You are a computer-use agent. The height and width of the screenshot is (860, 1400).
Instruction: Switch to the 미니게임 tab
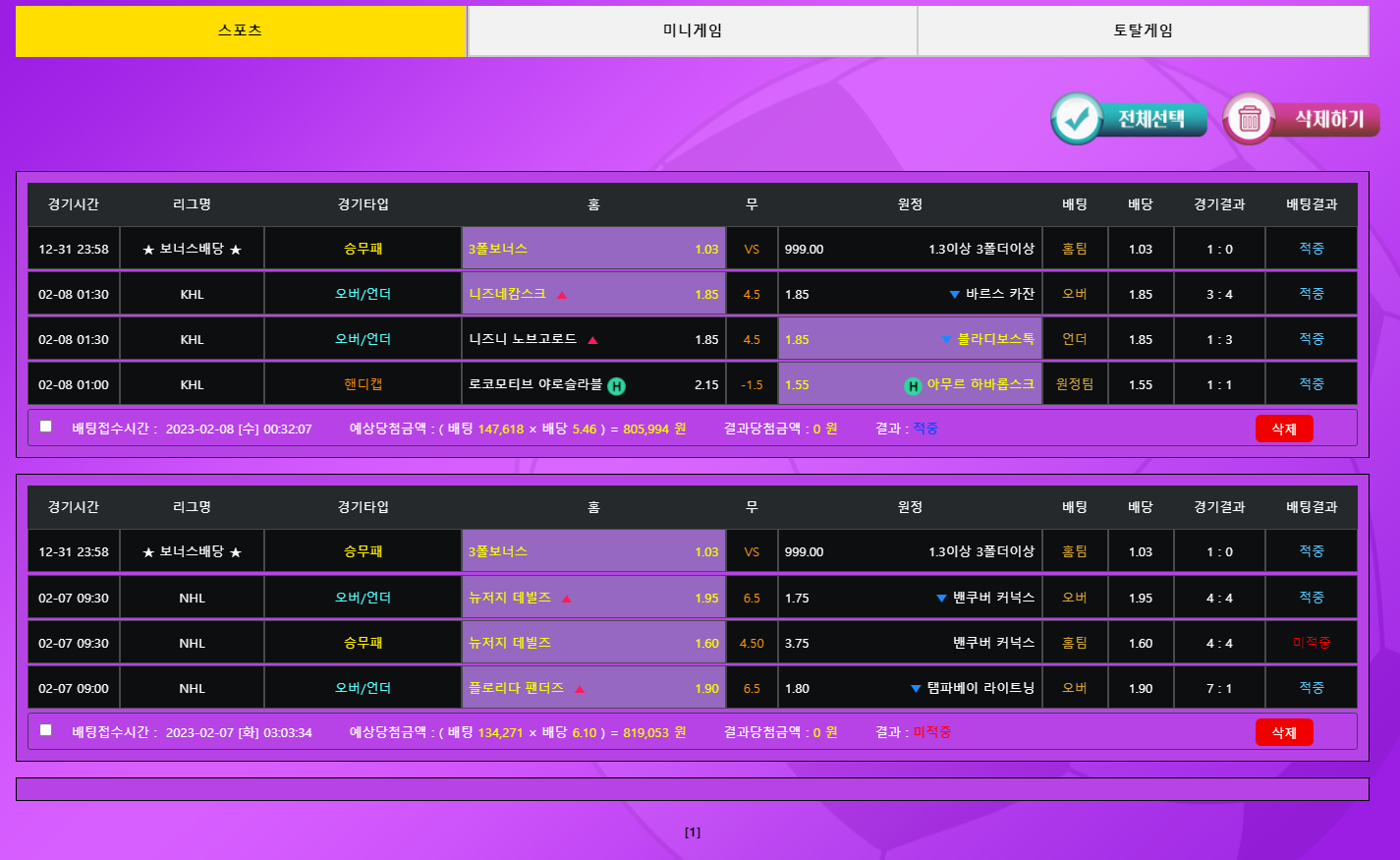[693, 30]
